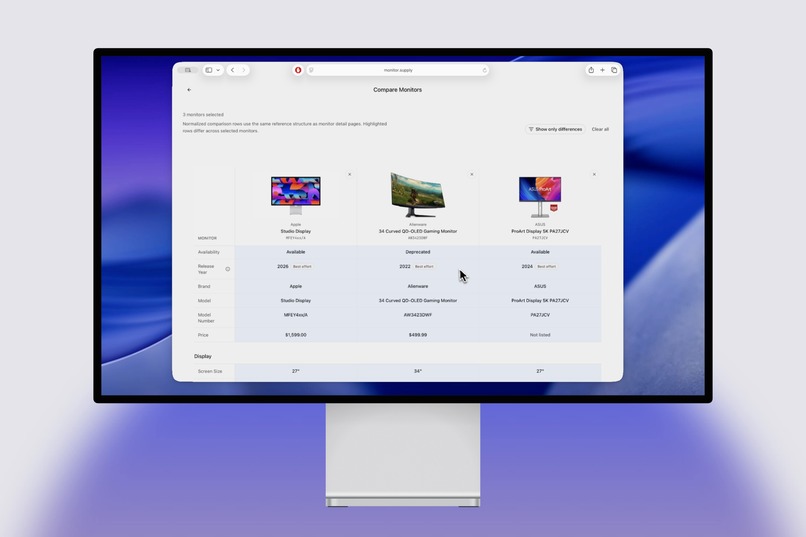Open the share icon in browser toolbar
Image resolution: width=806 pixels, height=537 pixels.
[591, 70]
